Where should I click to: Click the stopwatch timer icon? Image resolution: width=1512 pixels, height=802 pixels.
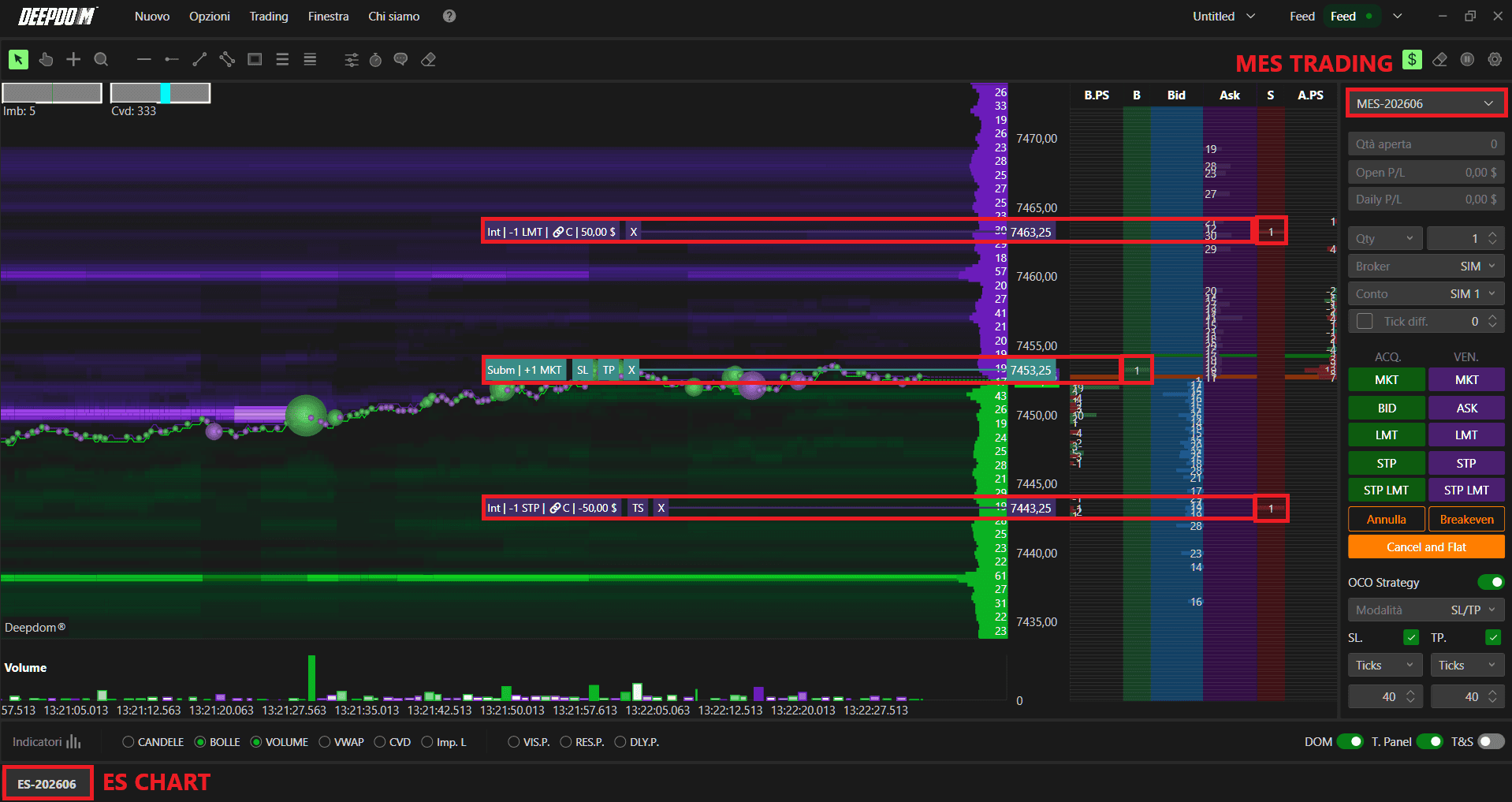point(375,59)
